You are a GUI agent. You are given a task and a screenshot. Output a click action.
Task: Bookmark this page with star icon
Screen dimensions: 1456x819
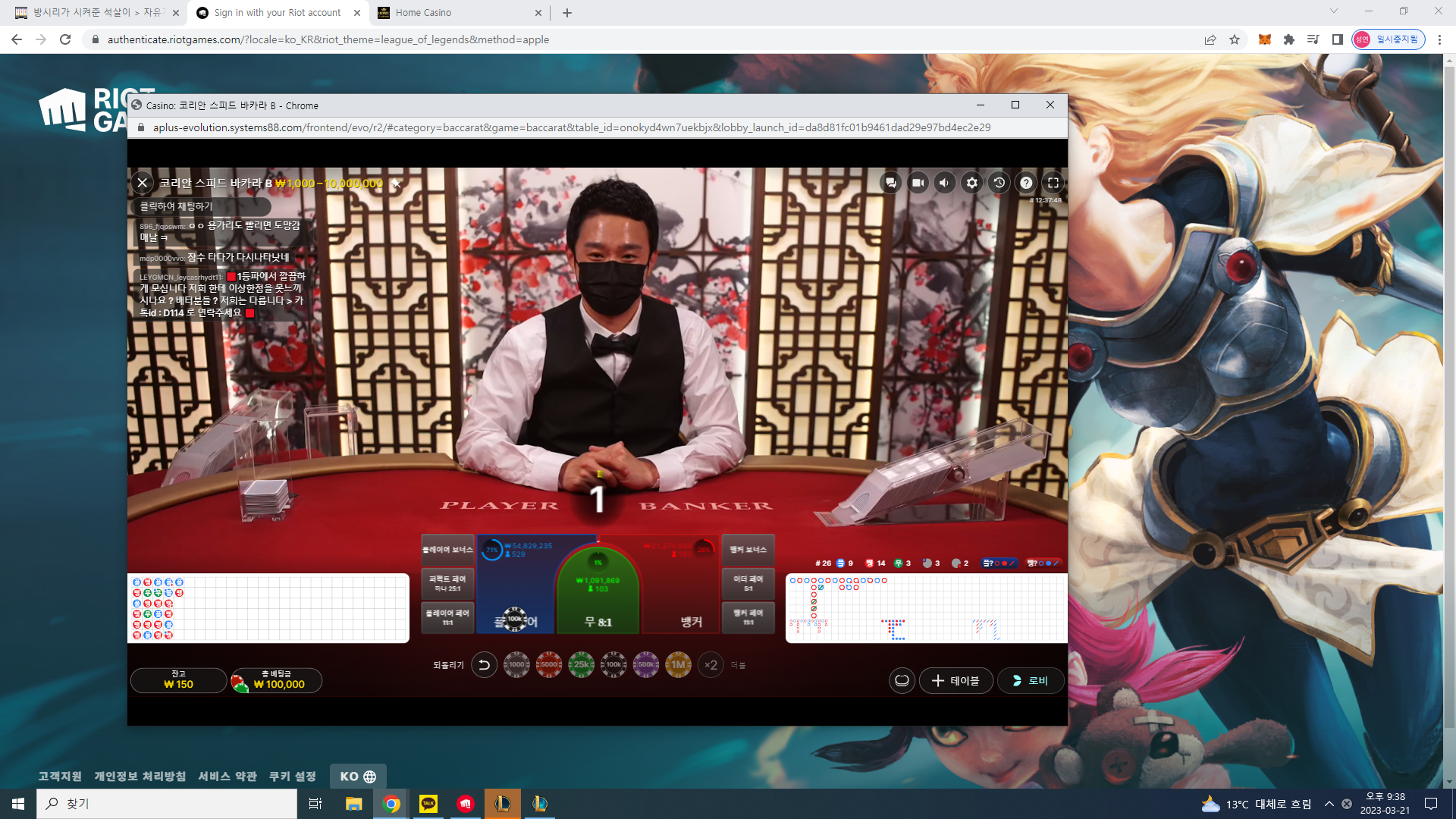1235,39
